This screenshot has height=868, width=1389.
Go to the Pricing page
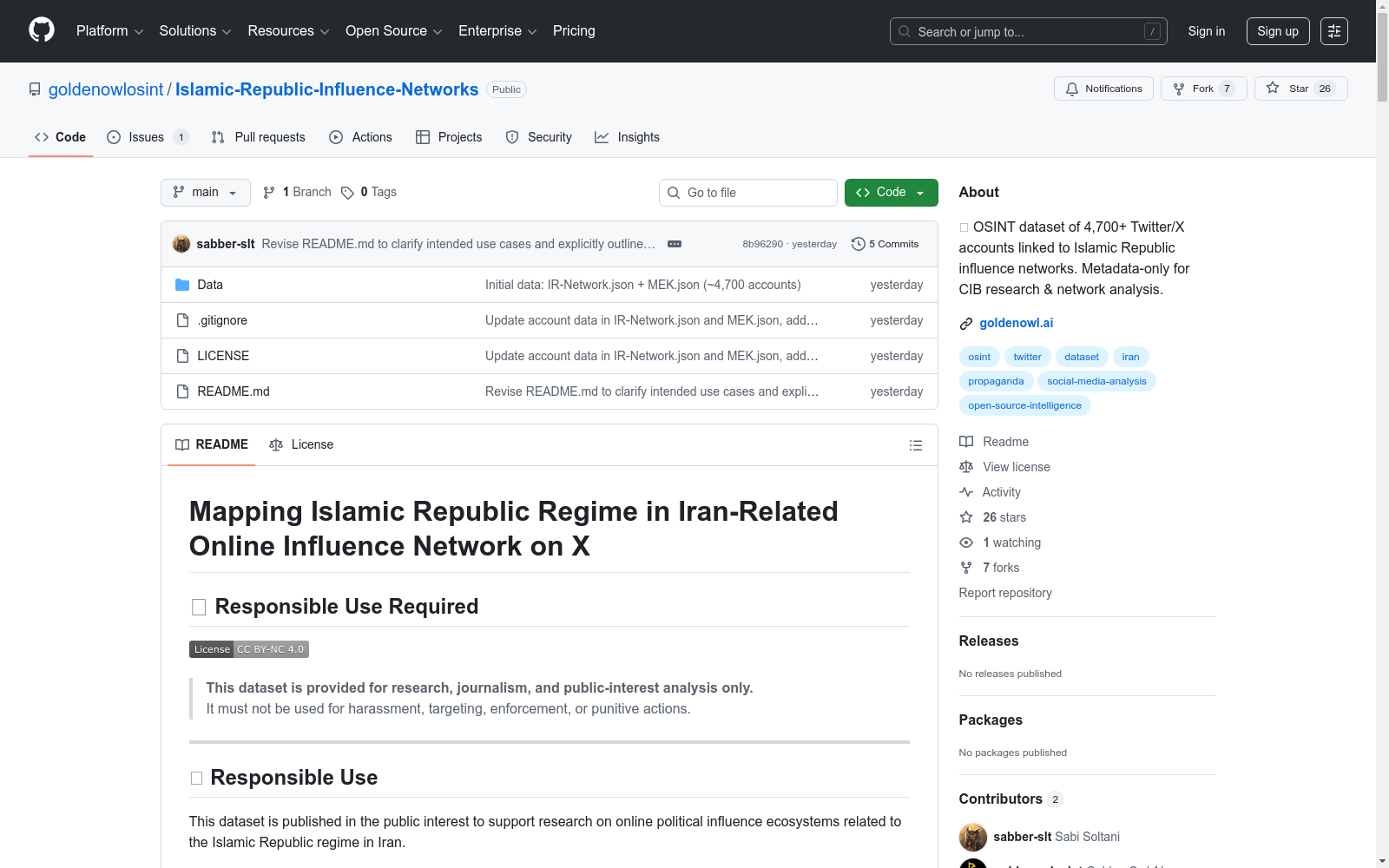[x=574, y=31]
